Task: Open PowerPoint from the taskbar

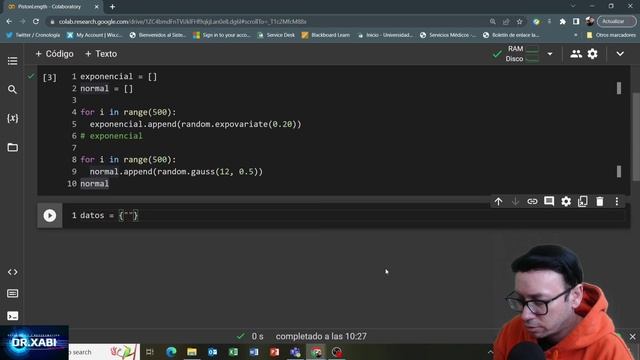Action: point(274,352)
